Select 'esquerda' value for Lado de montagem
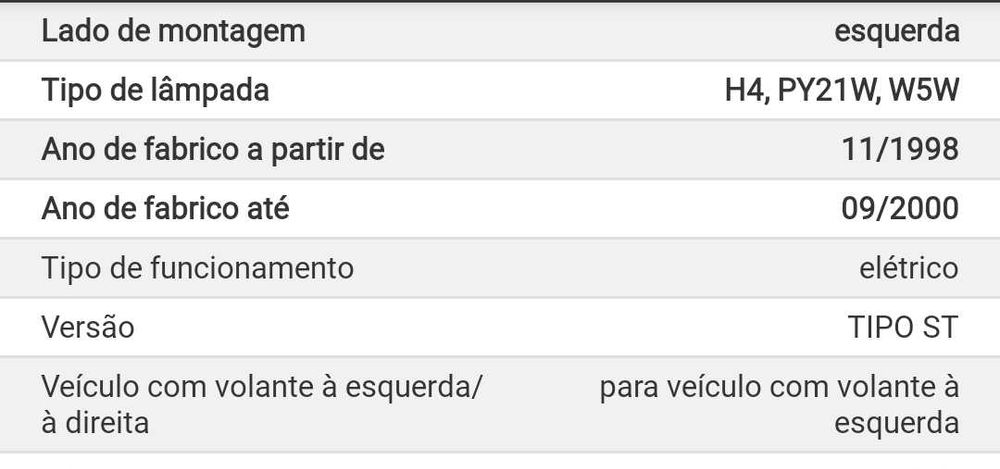Viewport: 1000px width, 469px height. pos(897,31)
